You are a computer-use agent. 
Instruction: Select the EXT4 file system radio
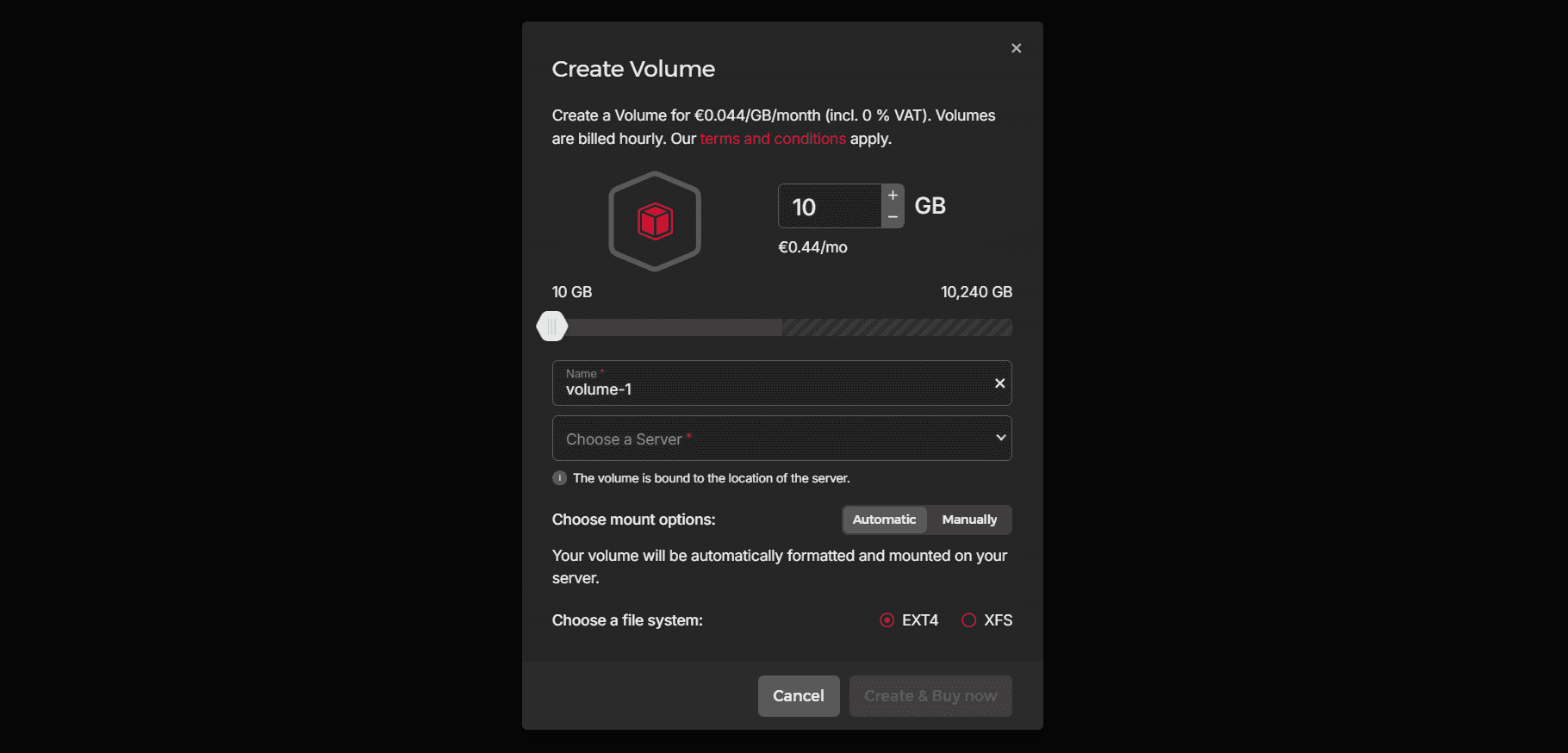[x=887, y=620]
